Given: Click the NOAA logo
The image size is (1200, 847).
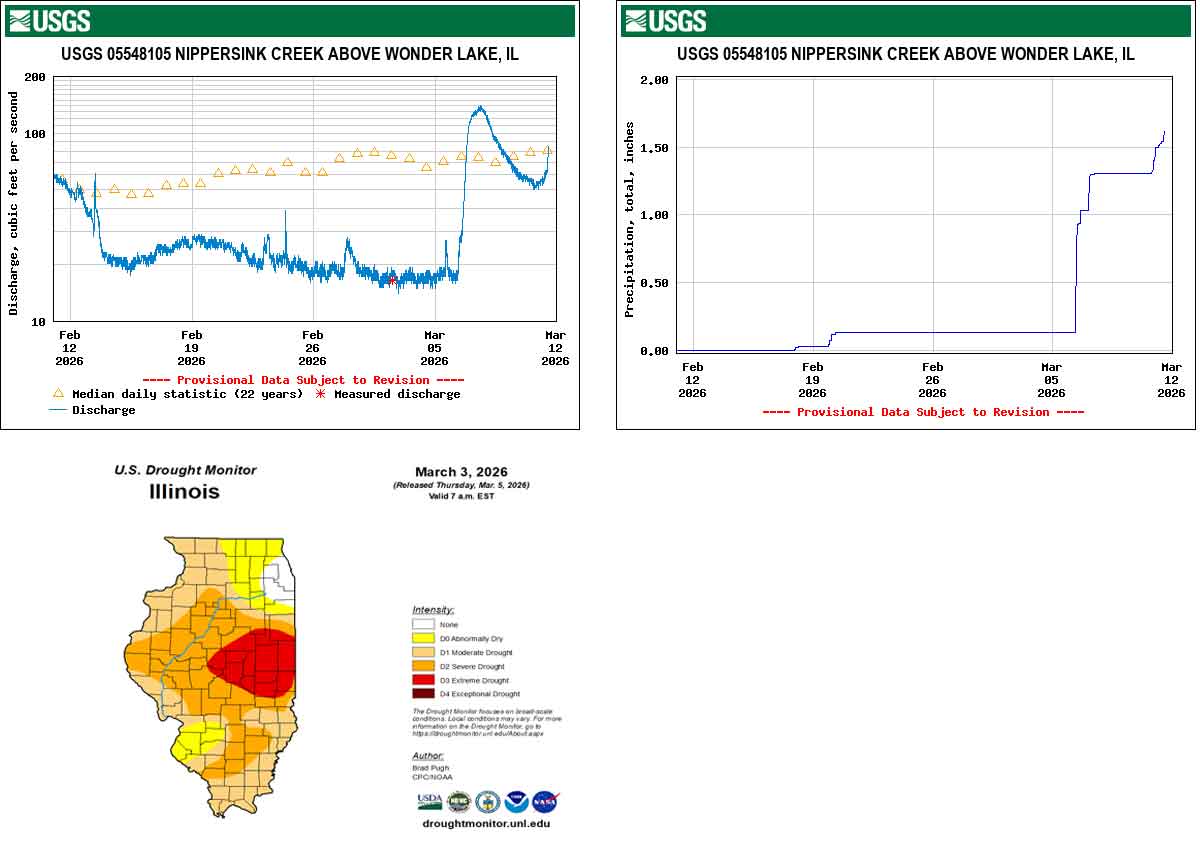Looking at the screenshot, I should (x=516, y=801).
